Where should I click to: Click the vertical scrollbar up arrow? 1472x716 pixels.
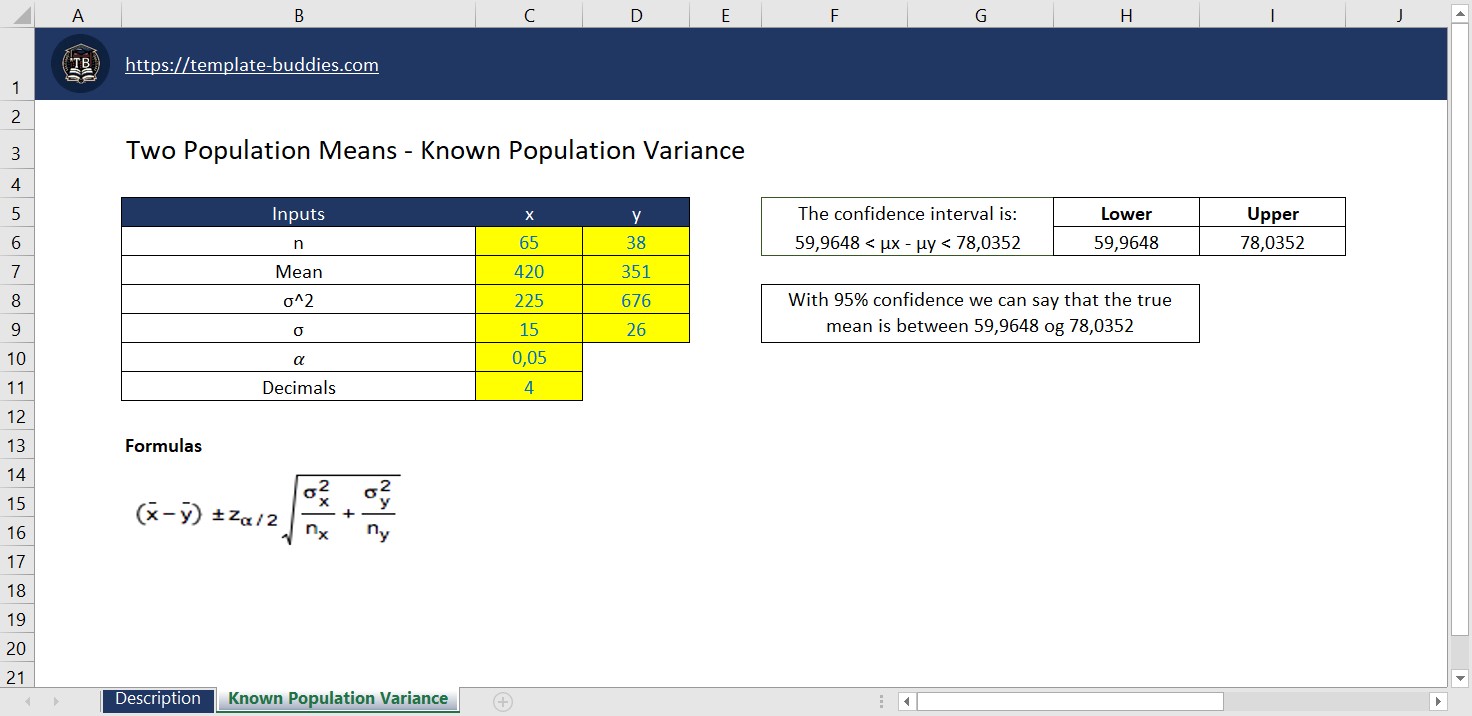click(x=1458, y=12)
